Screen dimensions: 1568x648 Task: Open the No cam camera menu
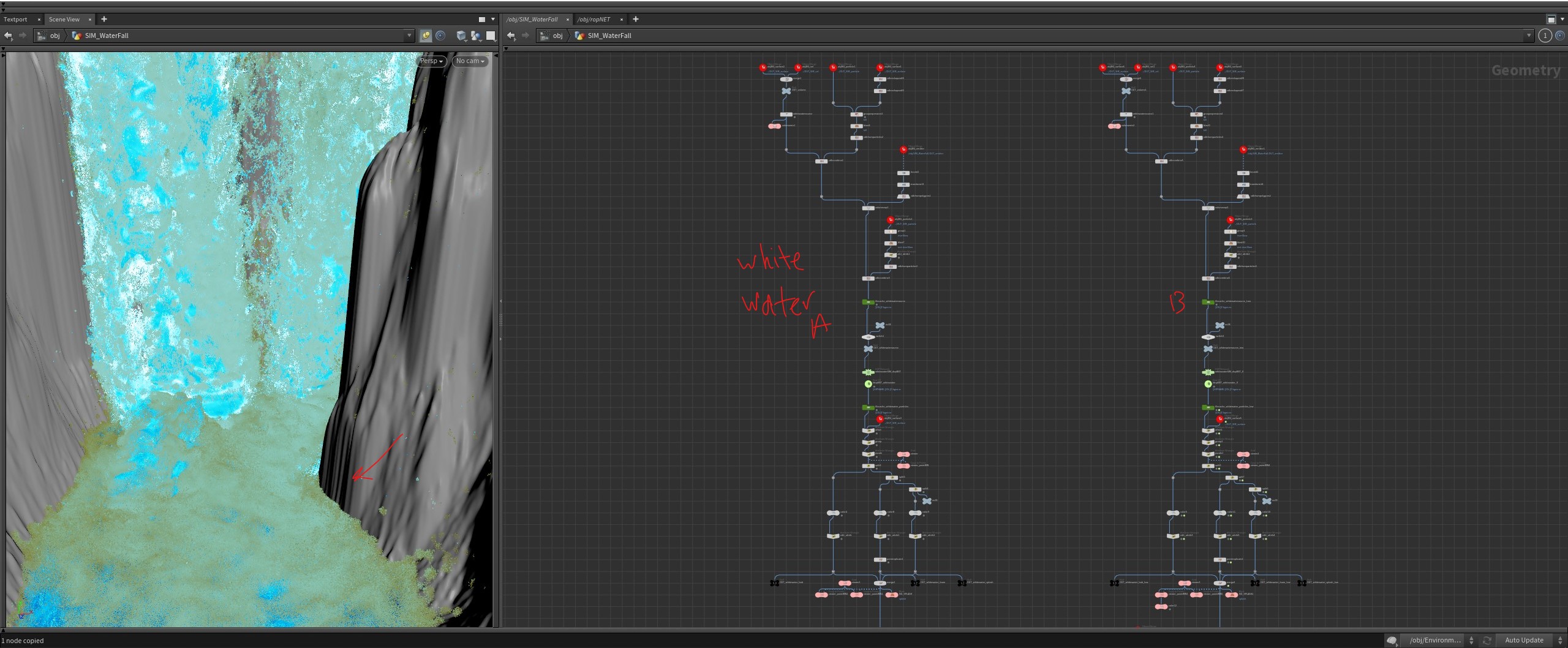click(470, 61)
